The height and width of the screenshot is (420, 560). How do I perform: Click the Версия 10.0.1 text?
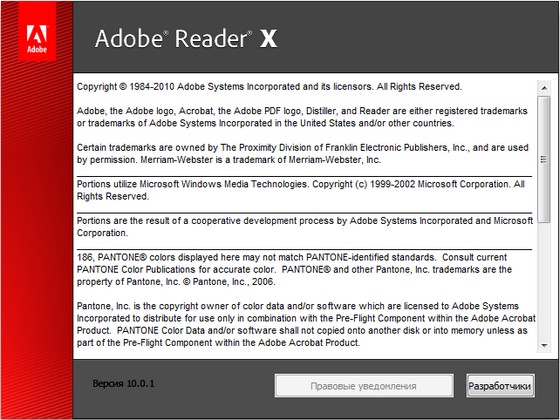[123, 384]
